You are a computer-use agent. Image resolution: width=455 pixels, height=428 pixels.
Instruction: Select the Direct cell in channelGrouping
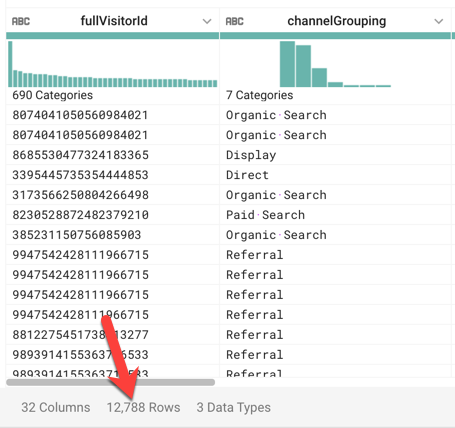coord(335,175)
